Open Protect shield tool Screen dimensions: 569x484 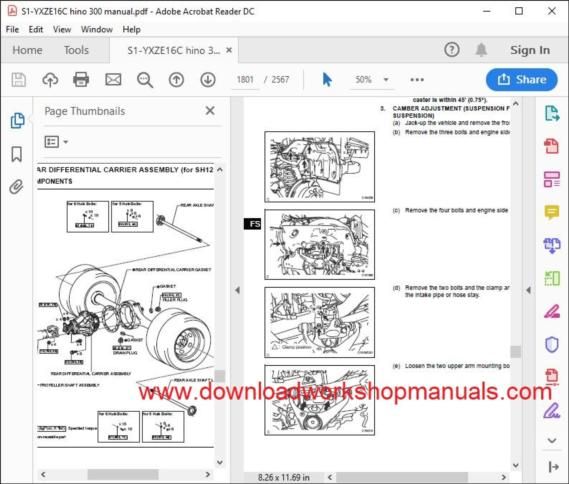[552, 344]
